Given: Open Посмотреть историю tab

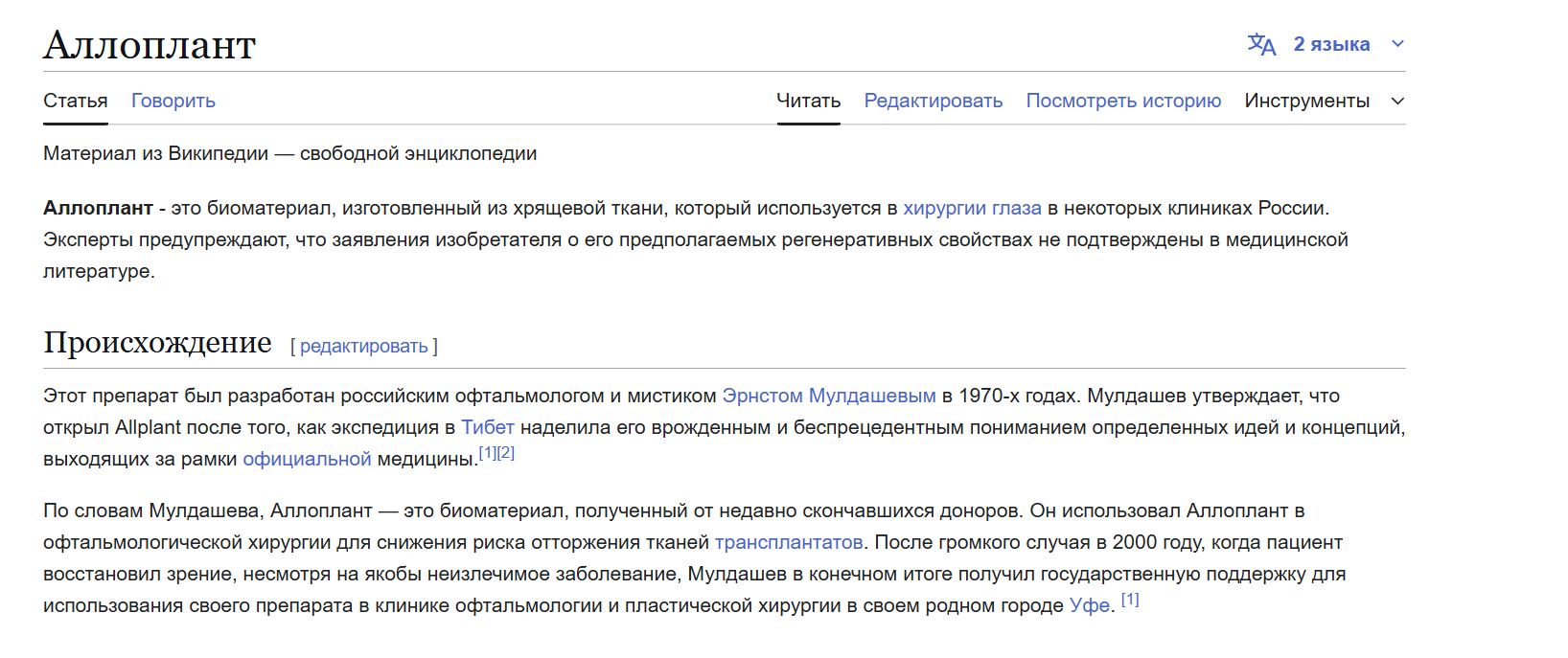Looking at the screenshot, I should [x=1123, y=101].
